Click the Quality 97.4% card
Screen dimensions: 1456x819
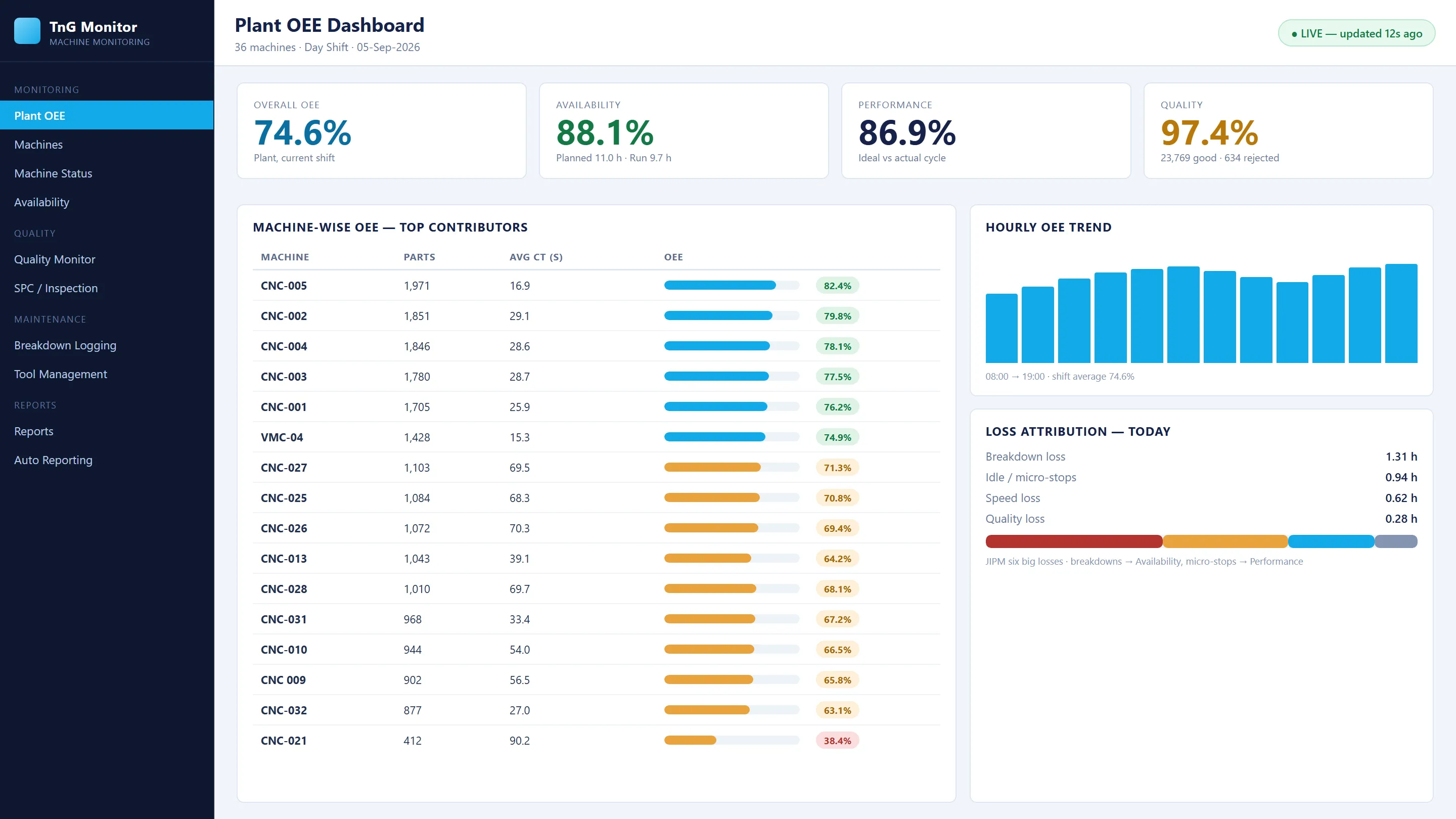coord(1289,130)
